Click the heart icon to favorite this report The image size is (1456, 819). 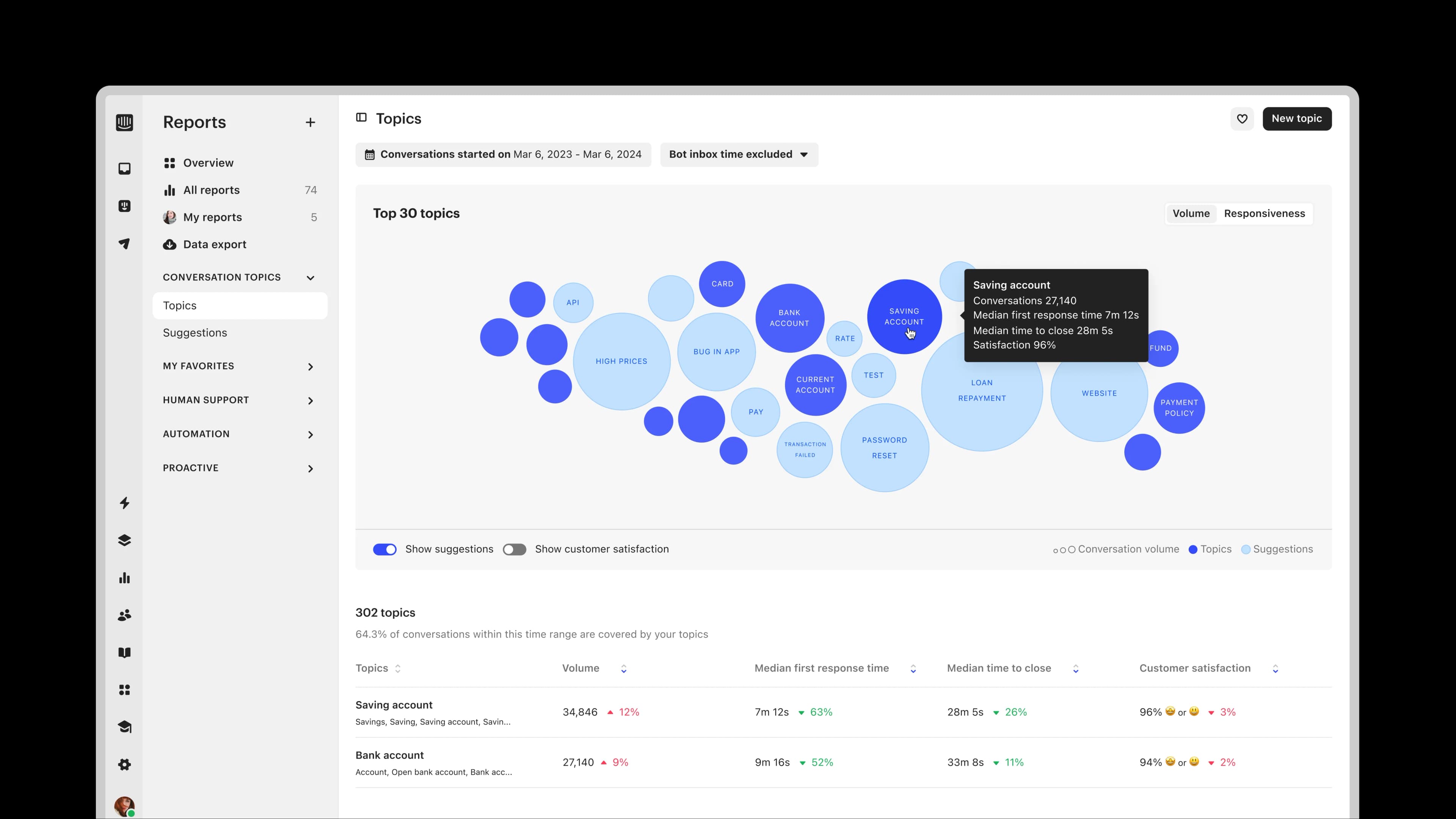click(x=1243, y=119)
